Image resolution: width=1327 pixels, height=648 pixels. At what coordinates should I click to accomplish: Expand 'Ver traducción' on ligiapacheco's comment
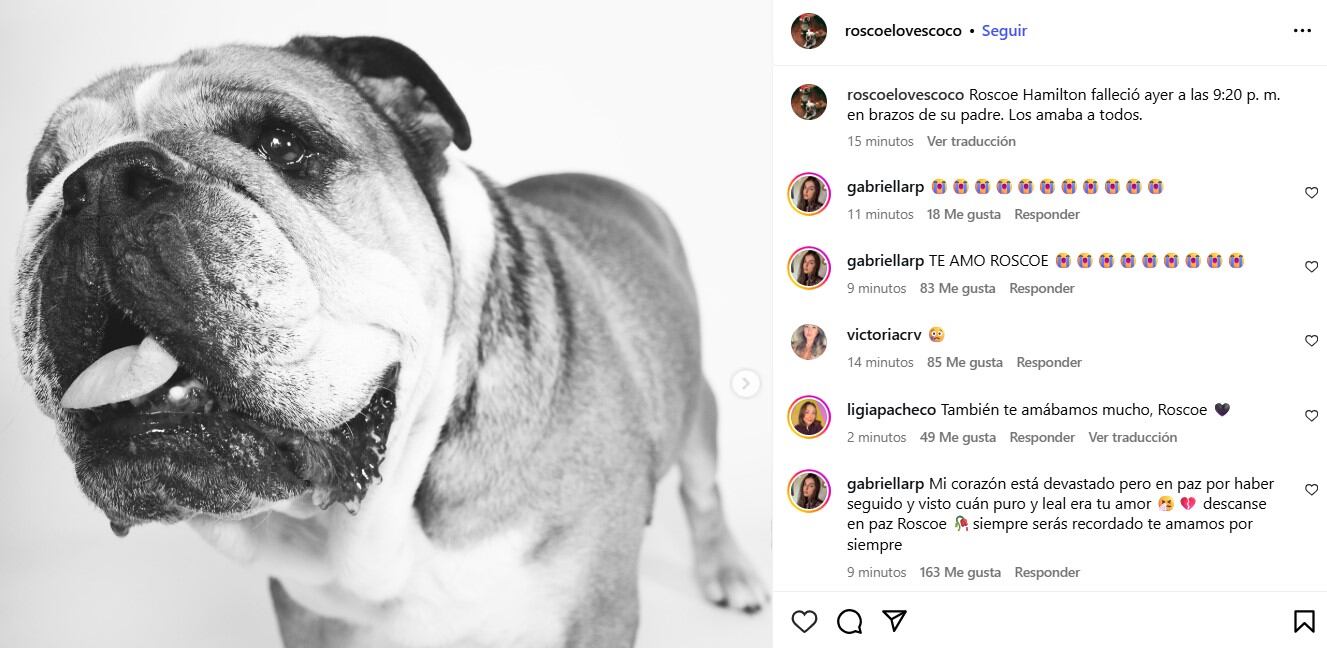pyautogui.click(x=1133, y=437)
